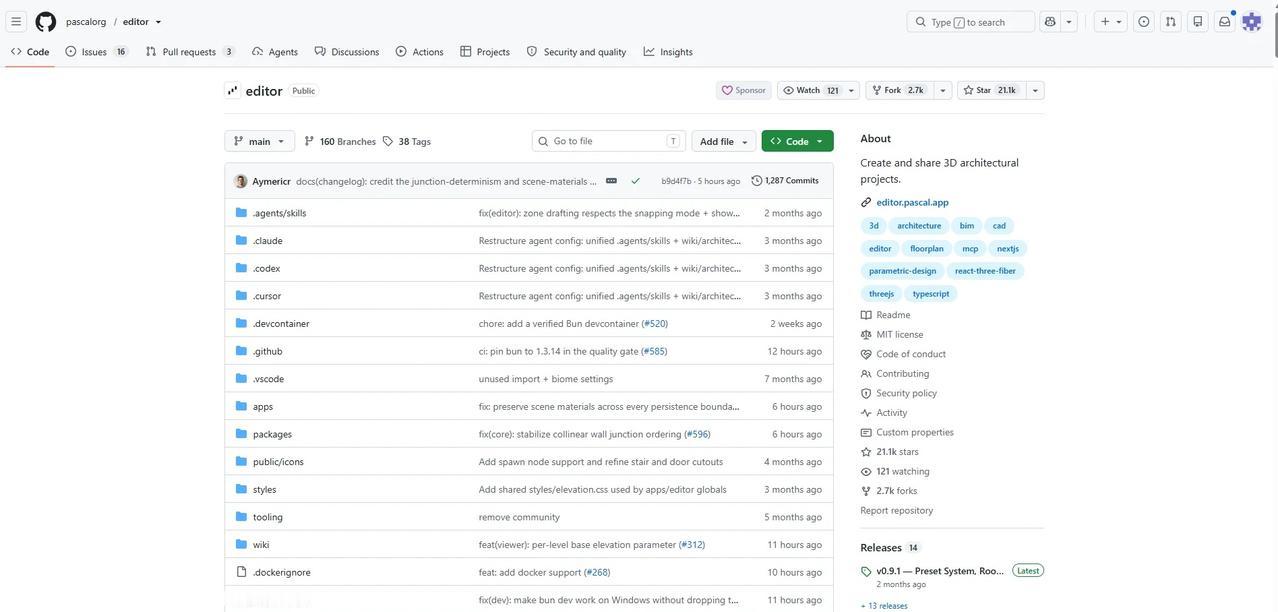
Task: Open the Create new plus dropdown
Action: point(1111,22)
